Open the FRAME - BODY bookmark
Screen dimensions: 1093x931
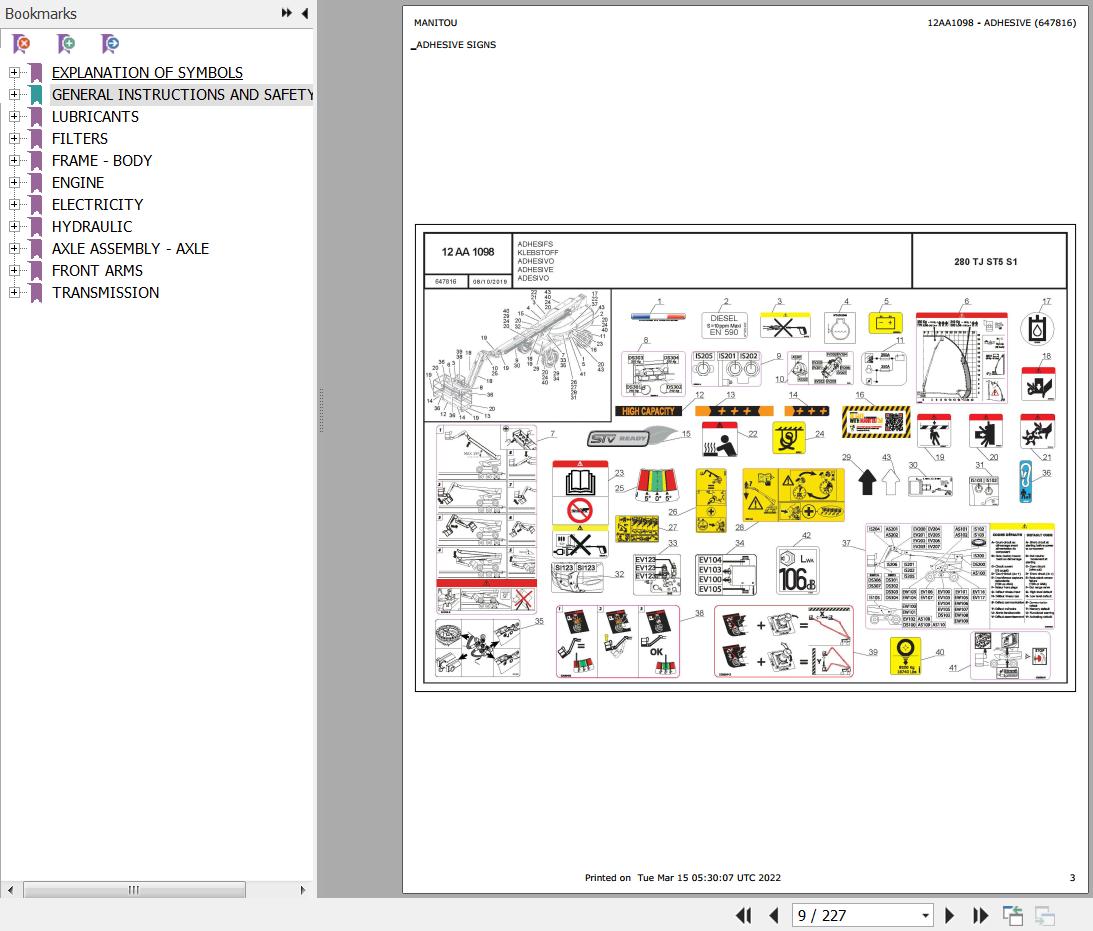[102, 160]
